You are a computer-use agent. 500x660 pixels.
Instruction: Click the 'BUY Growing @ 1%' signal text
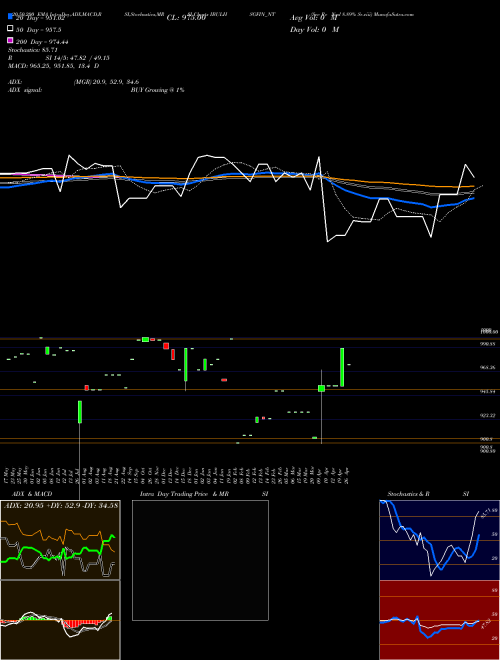[157, 90]
